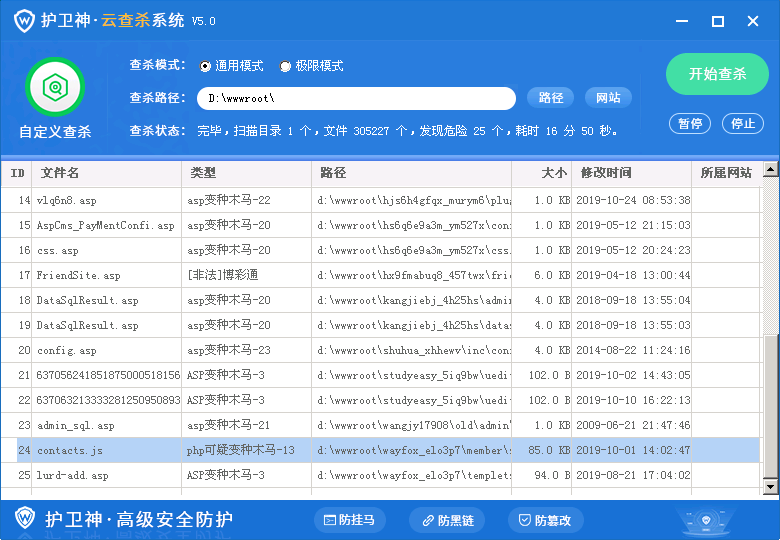Minimize the scanner window
Screen dimensions: 780x540
[682, 21]
